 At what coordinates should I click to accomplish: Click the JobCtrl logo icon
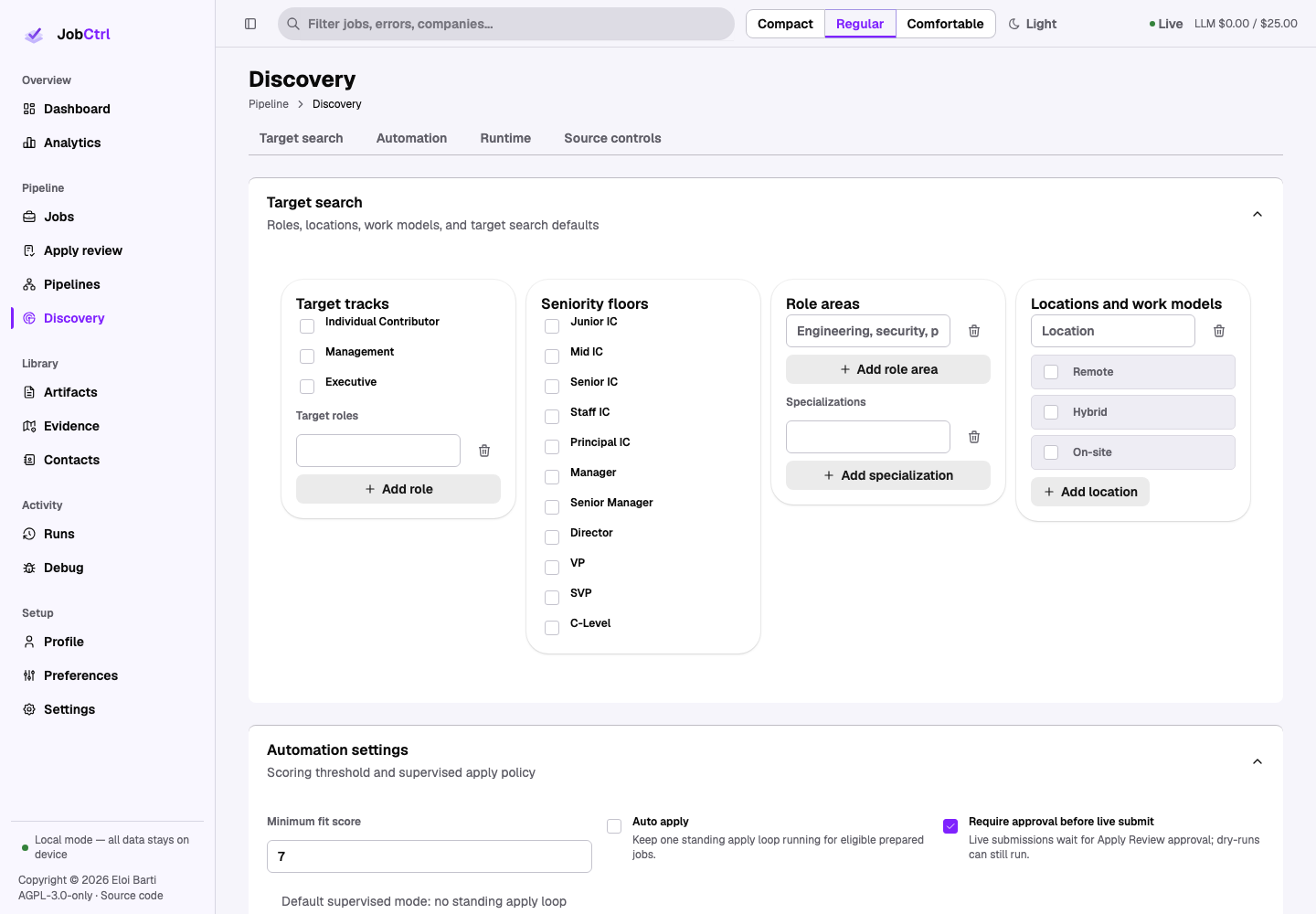click(34, 35)
